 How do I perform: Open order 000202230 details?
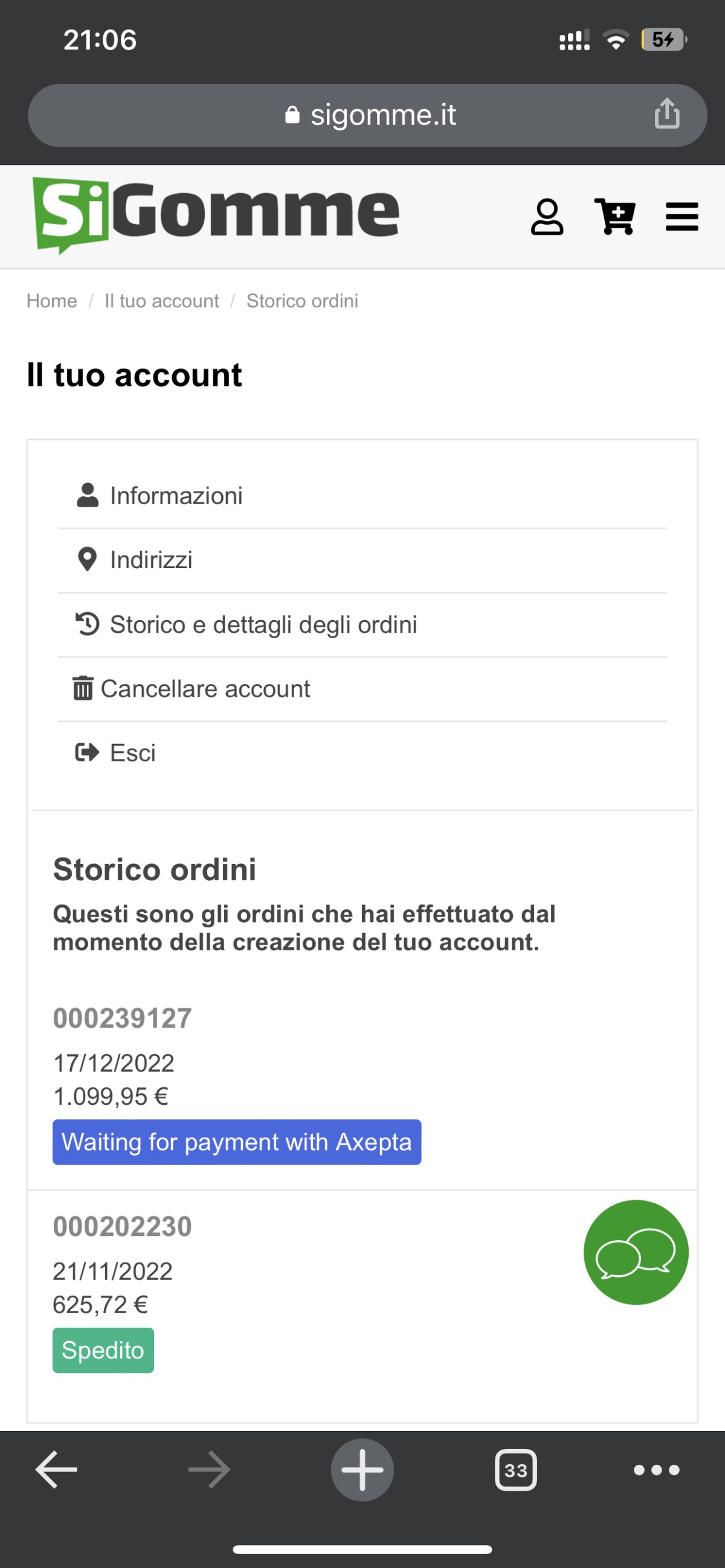(x=123, y=1226)
